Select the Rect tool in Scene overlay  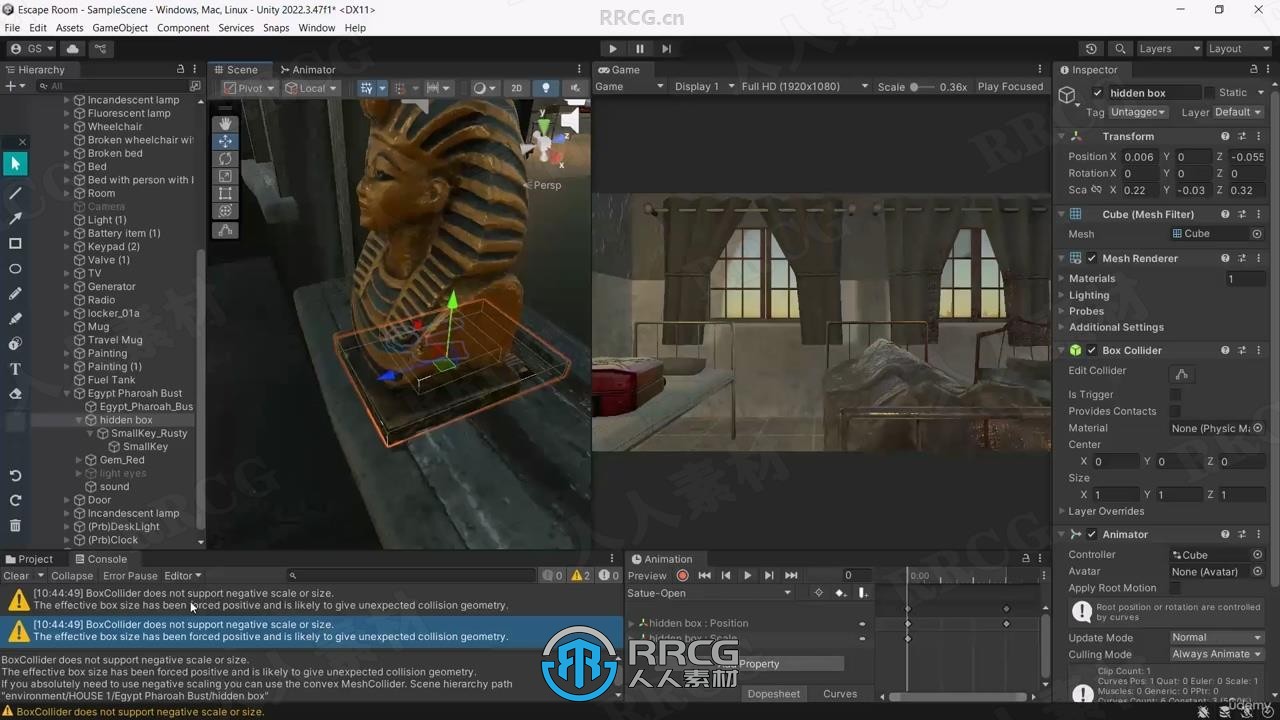(x=225, y=194)
